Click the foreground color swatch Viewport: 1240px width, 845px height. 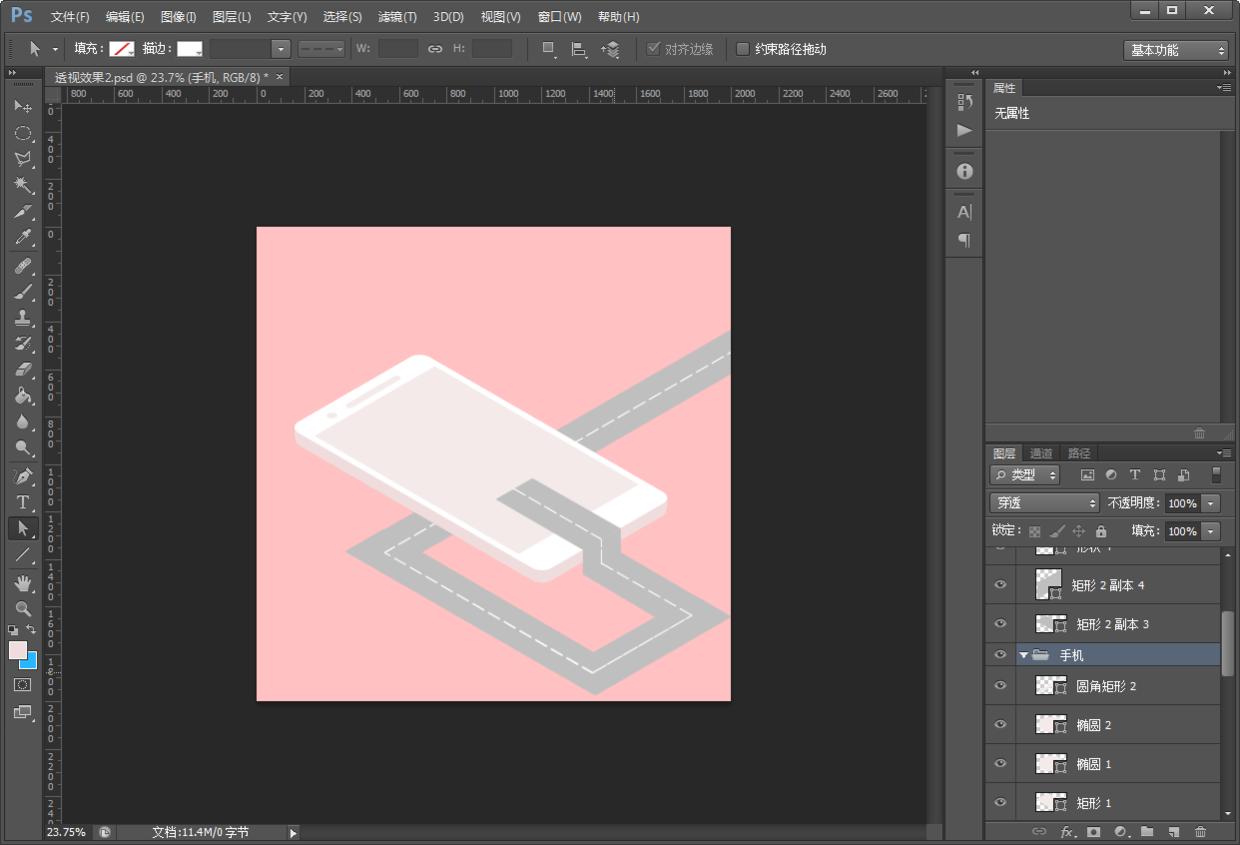click(x=18, y=650)
